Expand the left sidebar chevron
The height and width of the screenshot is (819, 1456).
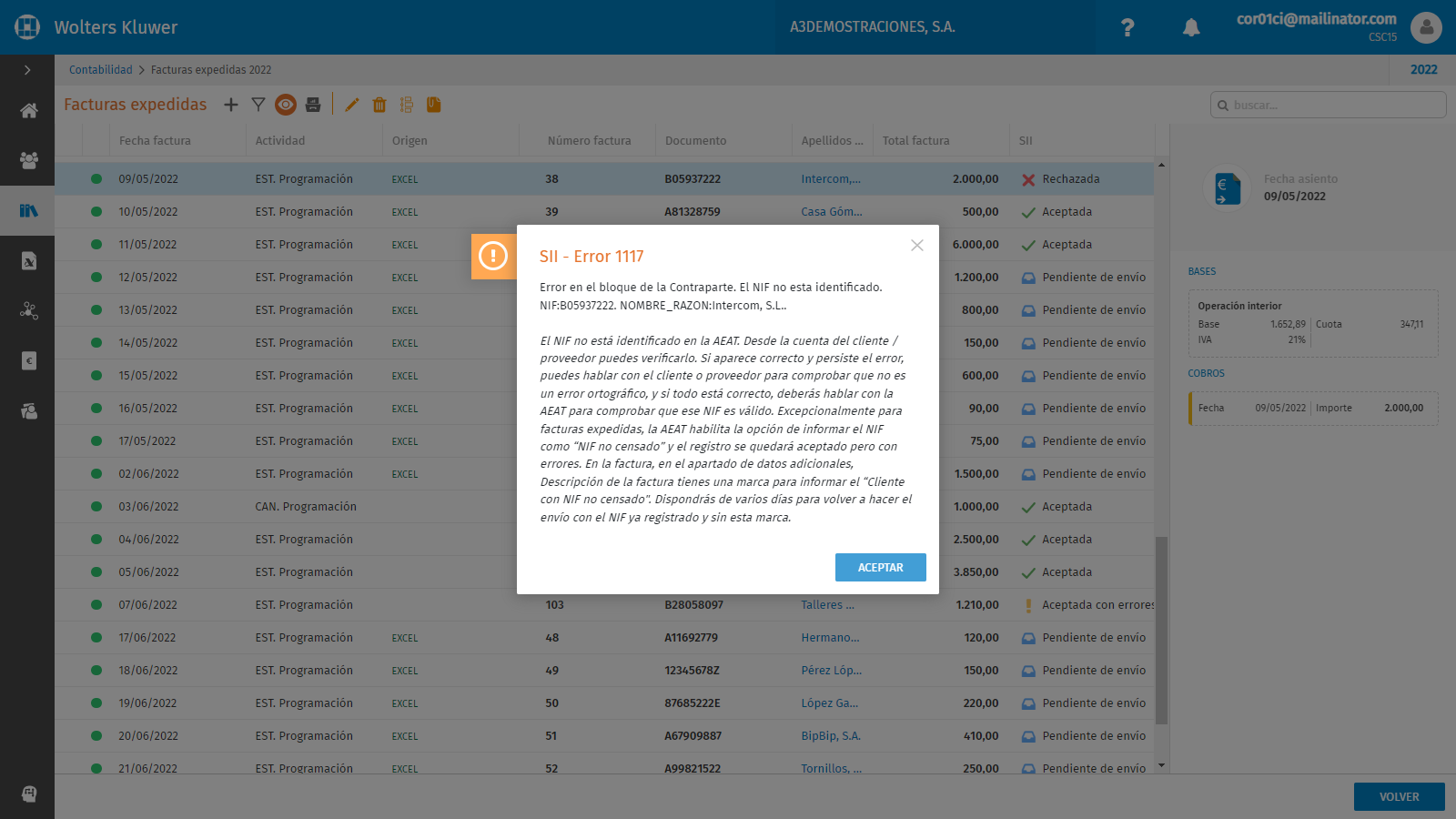[x=27, y=70]
